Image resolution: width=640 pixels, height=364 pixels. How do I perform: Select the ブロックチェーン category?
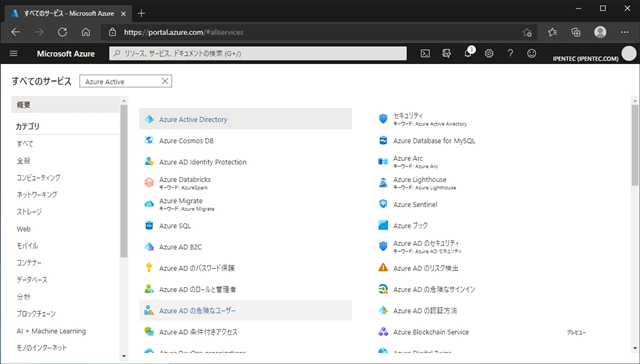point(36,314)
